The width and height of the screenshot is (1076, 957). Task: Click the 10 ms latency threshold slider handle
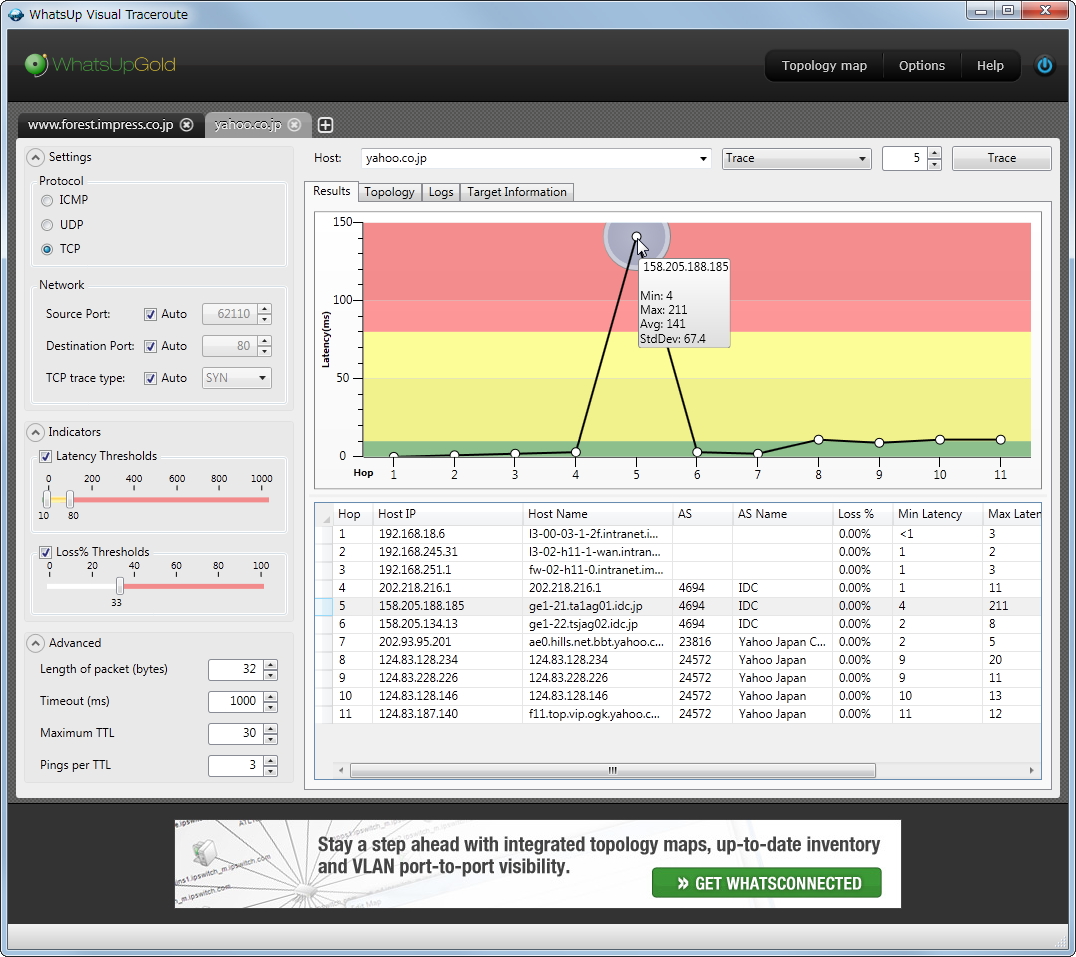pos(47,499)
